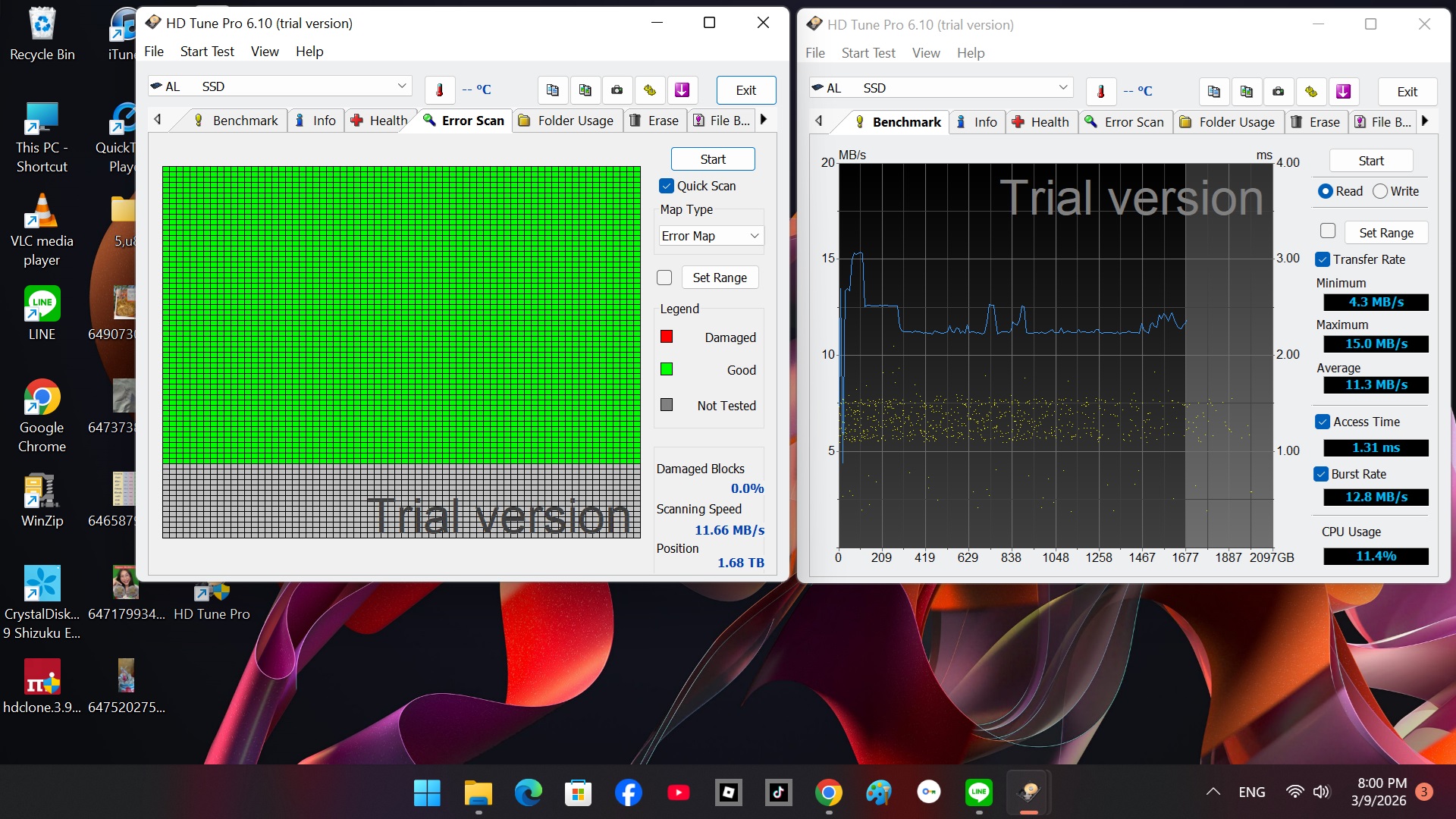The image size is (1456, 819).
Task: Uncheck the Quick Scan checkbox
Action: coord(667,186)
